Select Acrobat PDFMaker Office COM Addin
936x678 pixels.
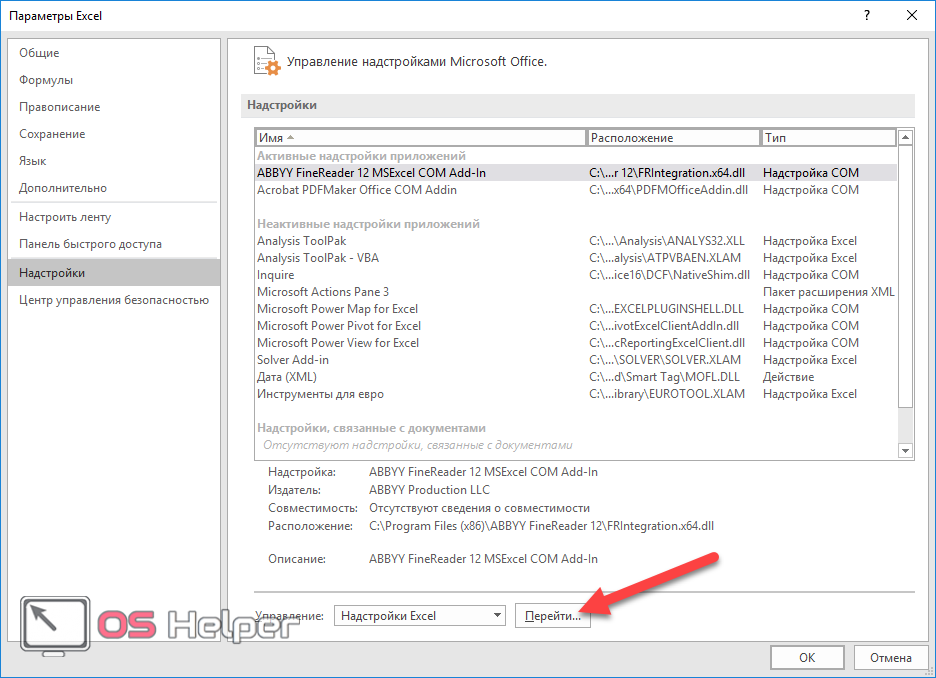pos(356,190)
